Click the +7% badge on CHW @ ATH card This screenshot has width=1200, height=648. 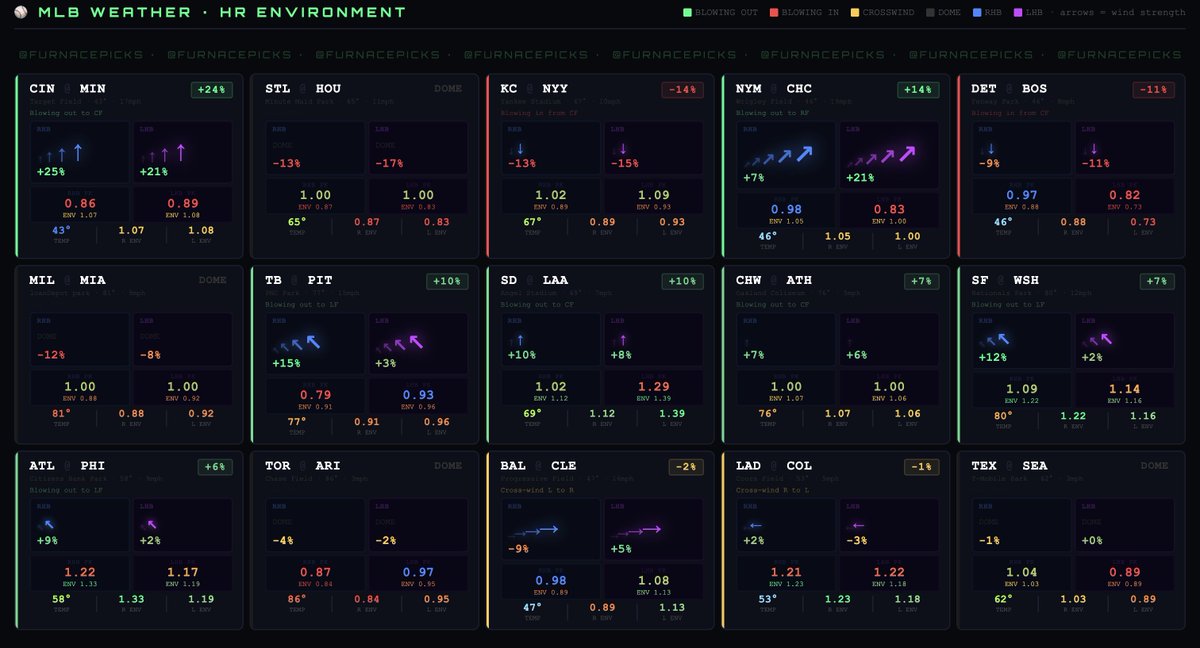point(921,281)
